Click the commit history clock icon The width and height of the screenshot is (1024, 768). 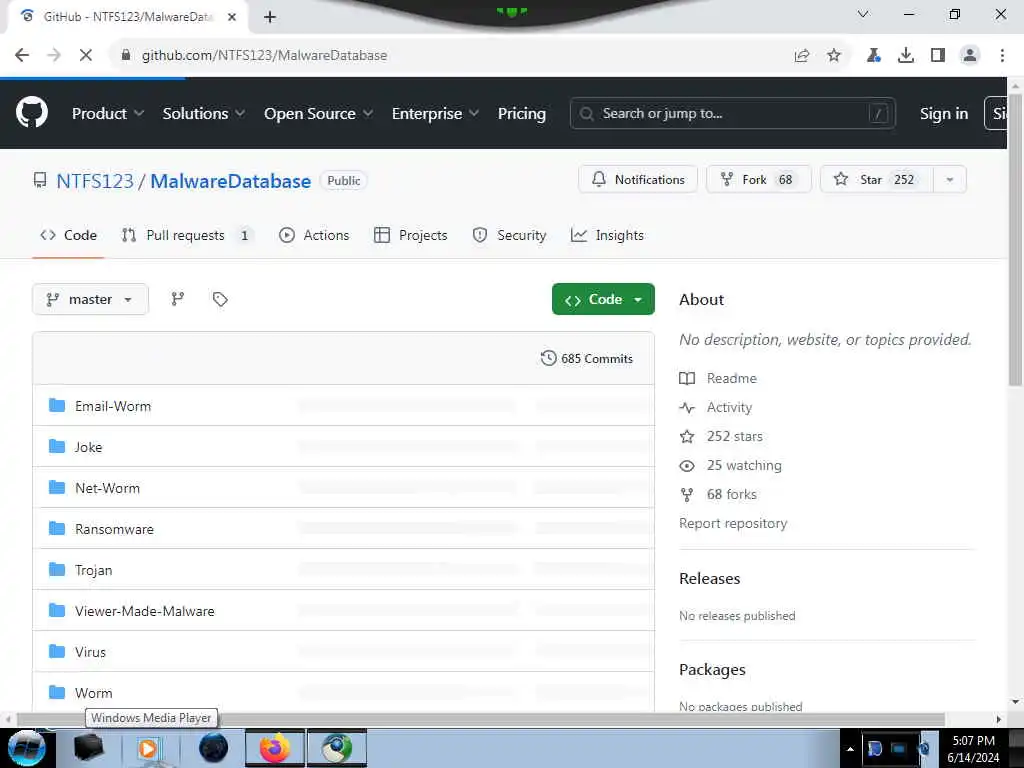[549, 358]
